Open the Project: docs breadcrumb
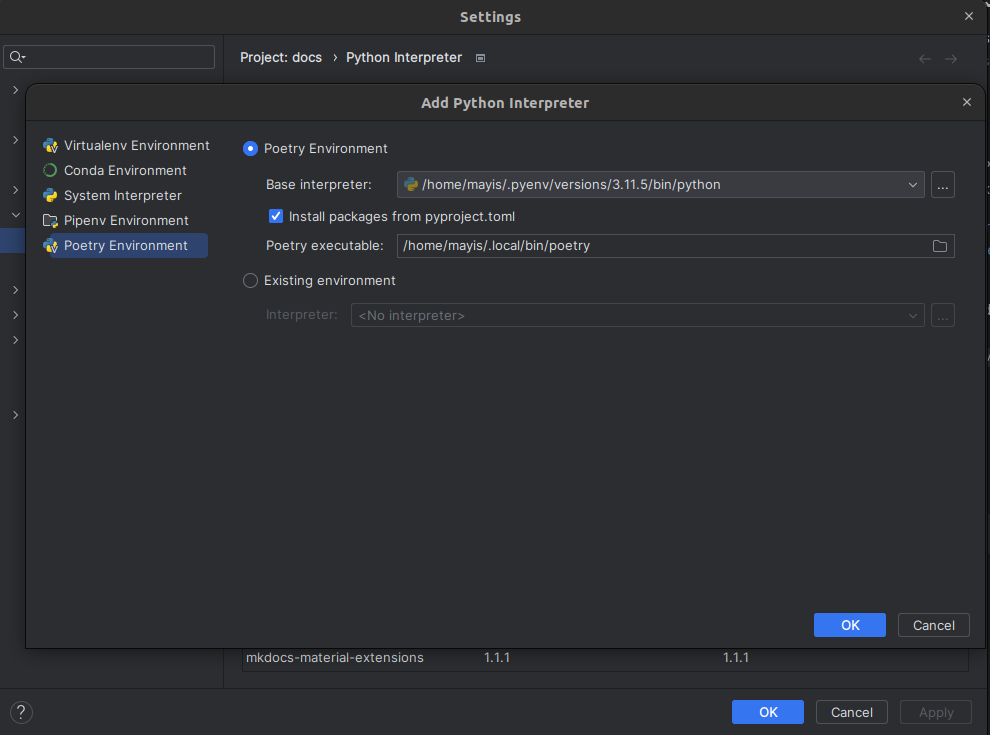The width and height of the screenshot is (990, 735). coord(280,57)
